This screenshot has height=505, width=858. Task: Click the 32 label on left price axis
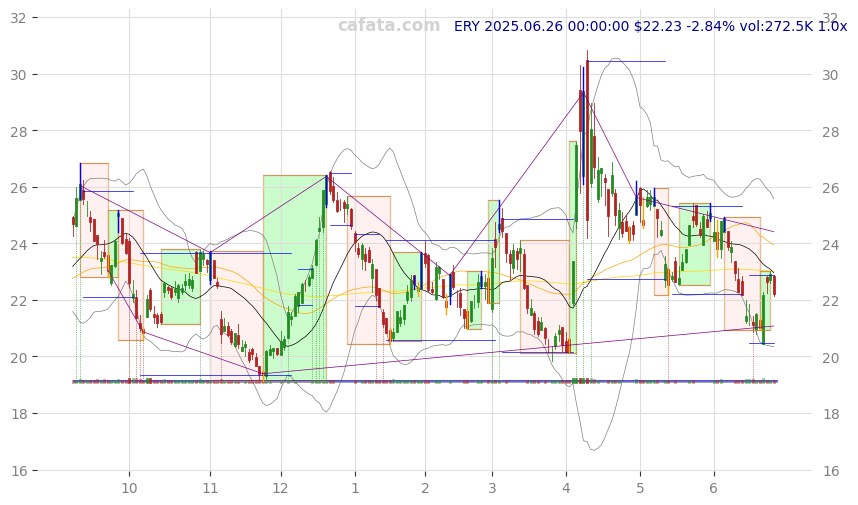(18, 18)
